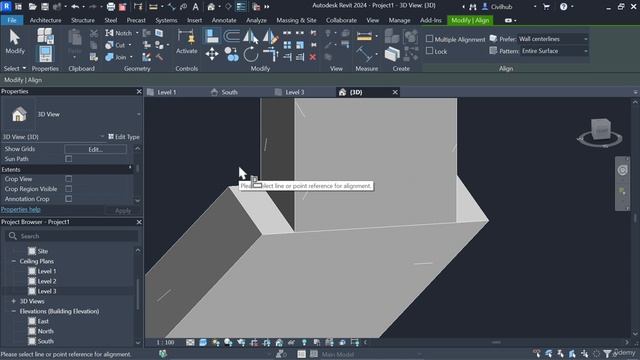Select Trim/Extend to Corner tool
Screen dimensions: 640x360
270,54
